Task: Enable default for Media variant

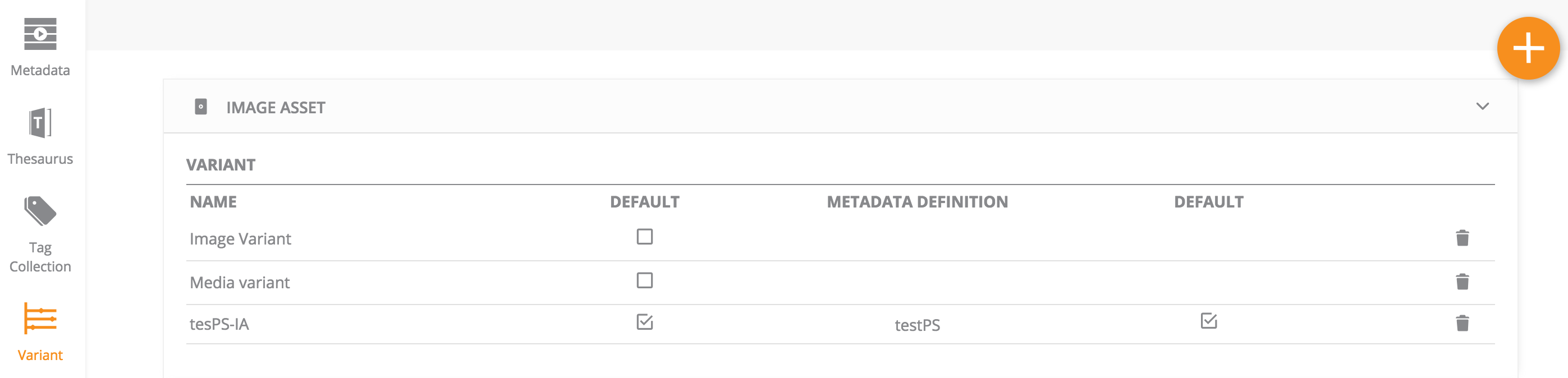Action: pyautogui.click(x=645, y=280)
